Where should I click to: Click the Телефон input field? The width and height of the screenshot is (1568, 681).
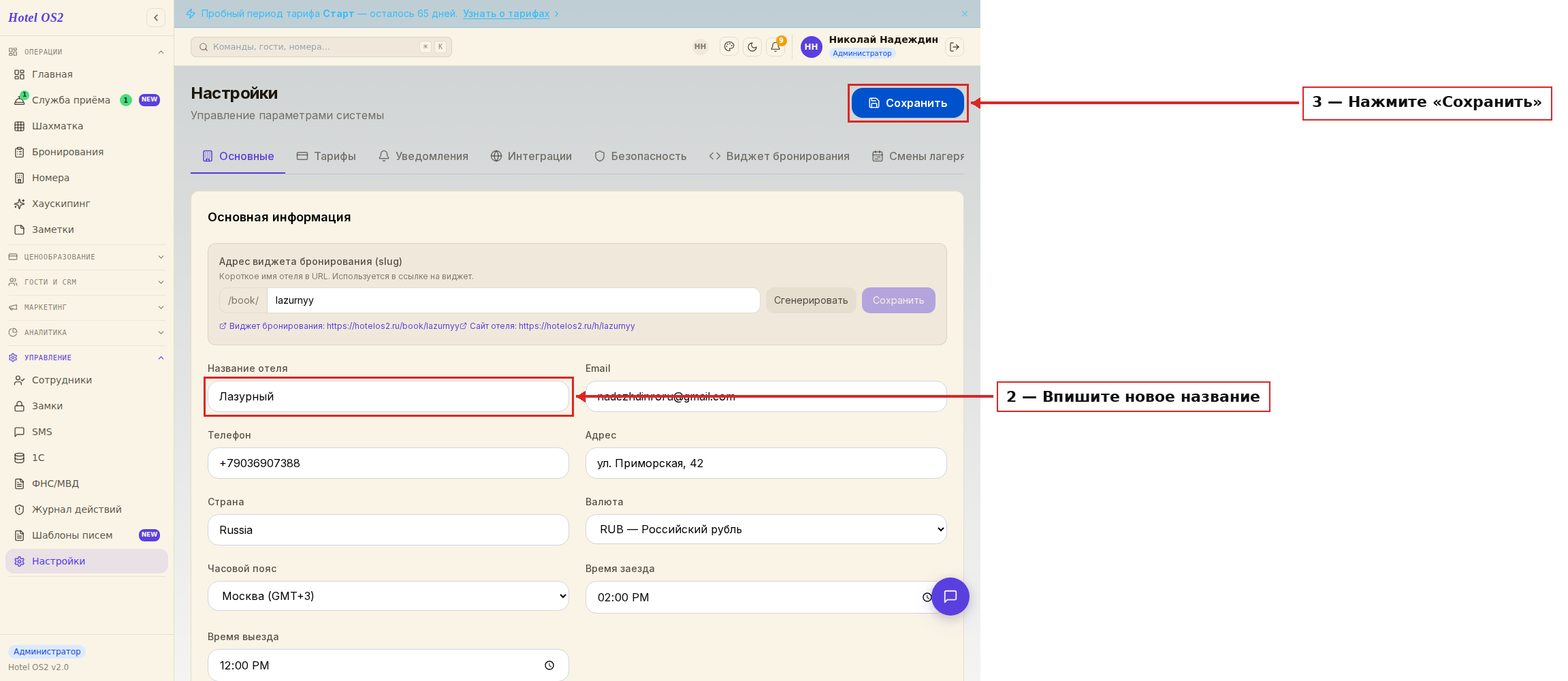click(388, 463)
